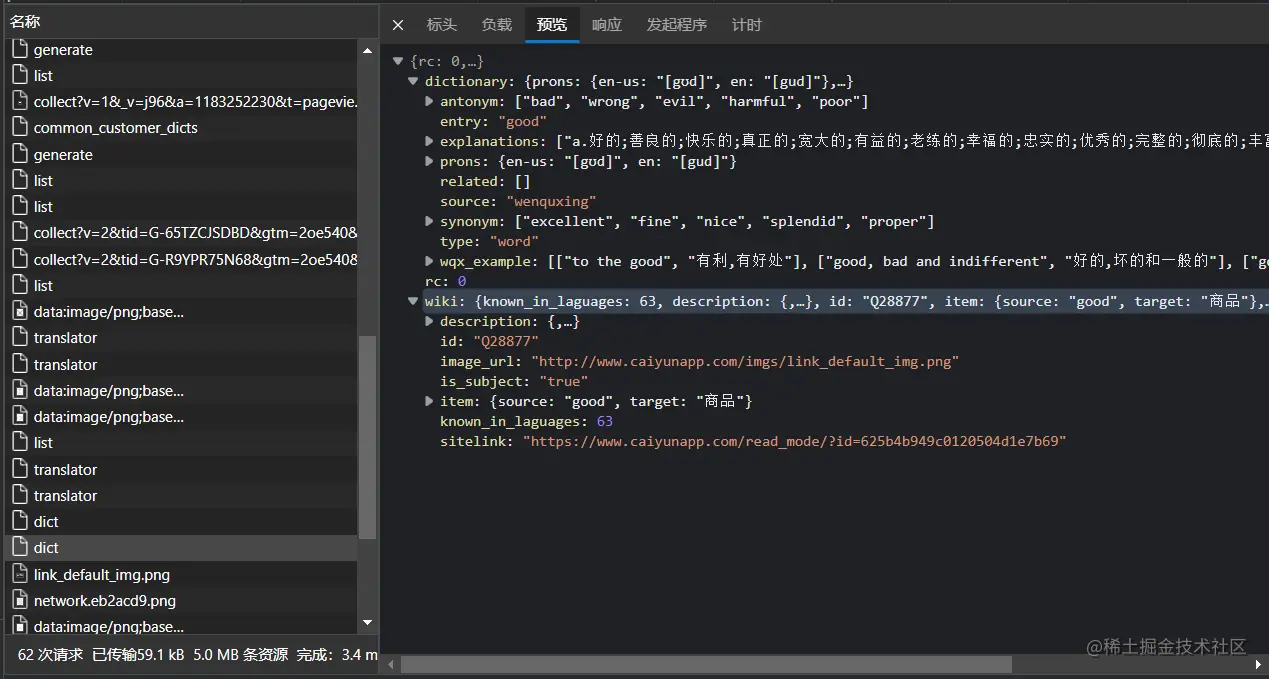Switch to the 负载 tab
The height and width of the screenshot is (679, 1269).
(496, 25)
